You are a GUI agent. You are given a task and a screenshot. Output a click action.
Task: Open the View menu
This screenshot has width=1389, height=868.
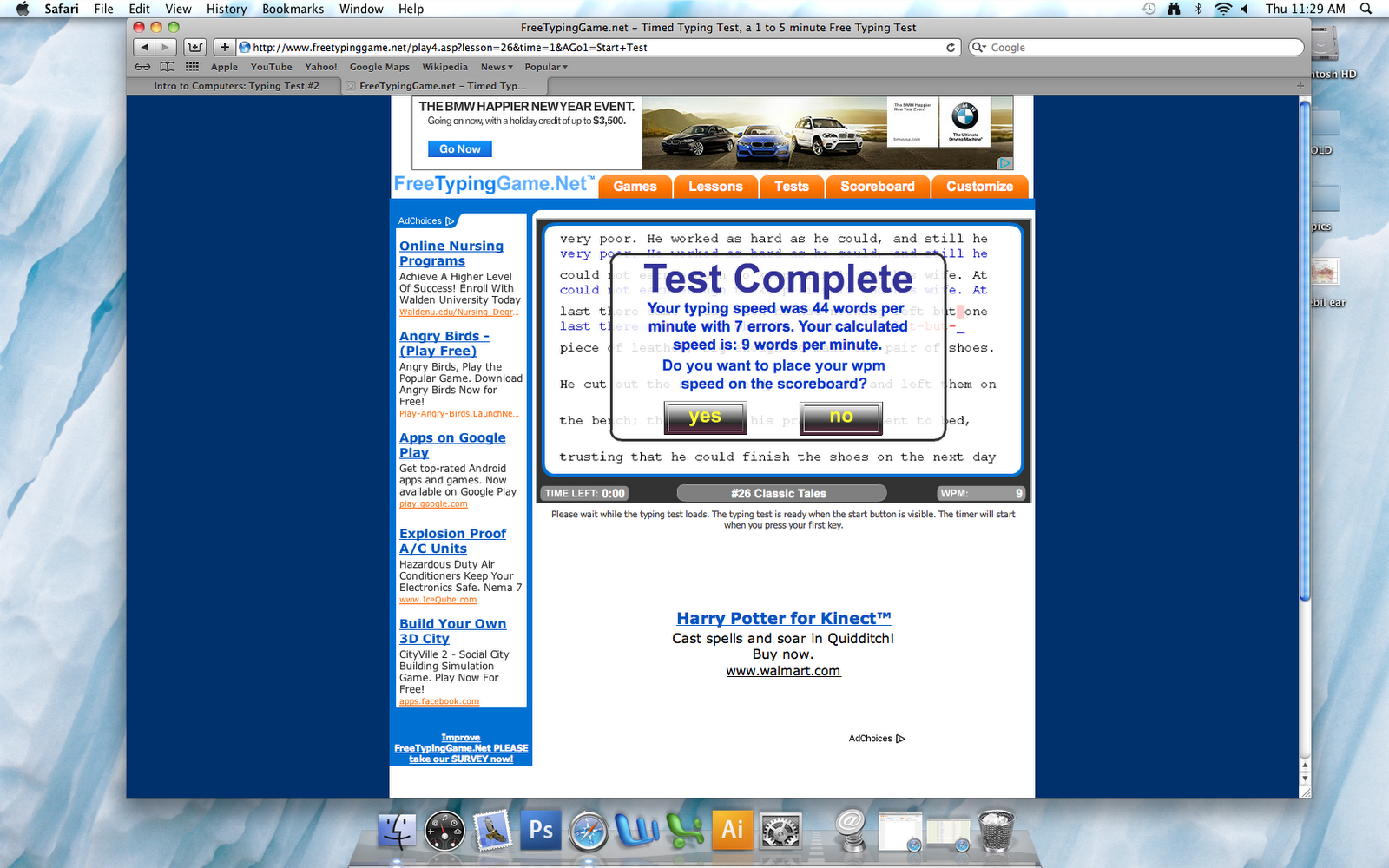click(x=178, y=9)
